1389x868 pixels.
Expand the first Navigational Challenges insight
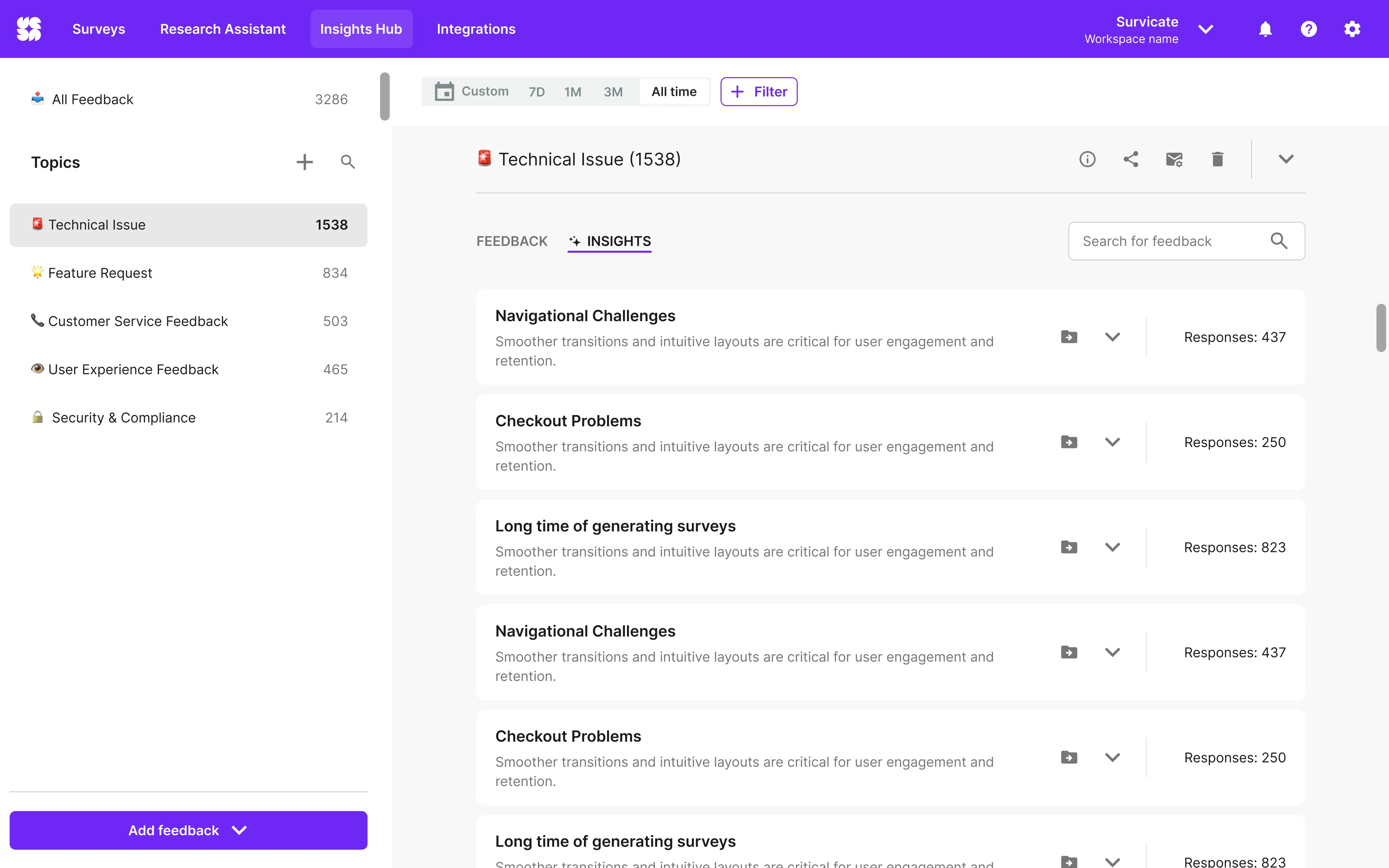(x=1112, y=337)
